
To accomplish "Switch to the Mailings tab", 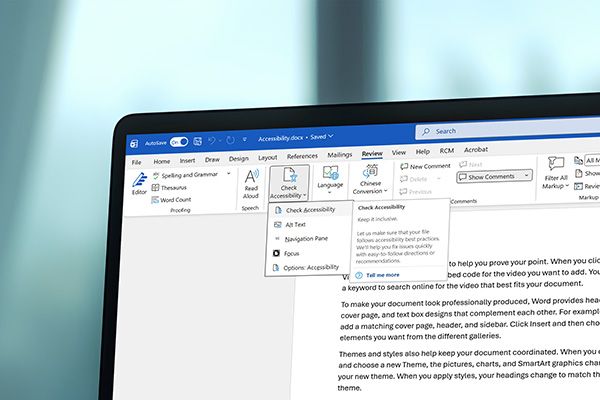I will point(340,156).
